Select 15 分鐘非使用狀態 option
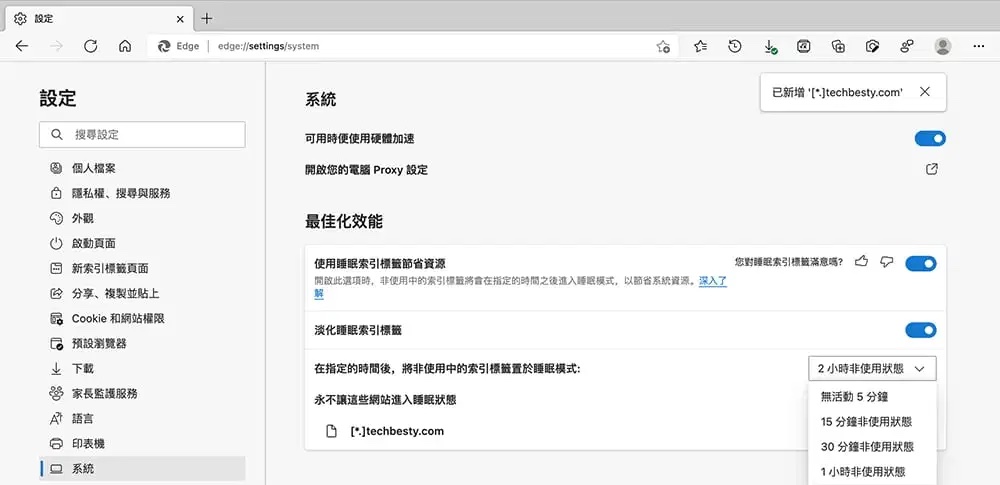Image resolution: width=1000 pixels, height=485 pixels. [x=872, y=421]
